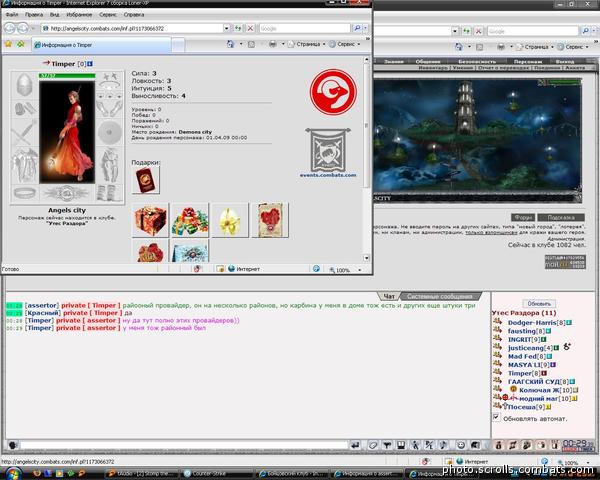Open the 'Правка' menu
Viewport: 600px width, 480px height.
[x=34, y=15]
